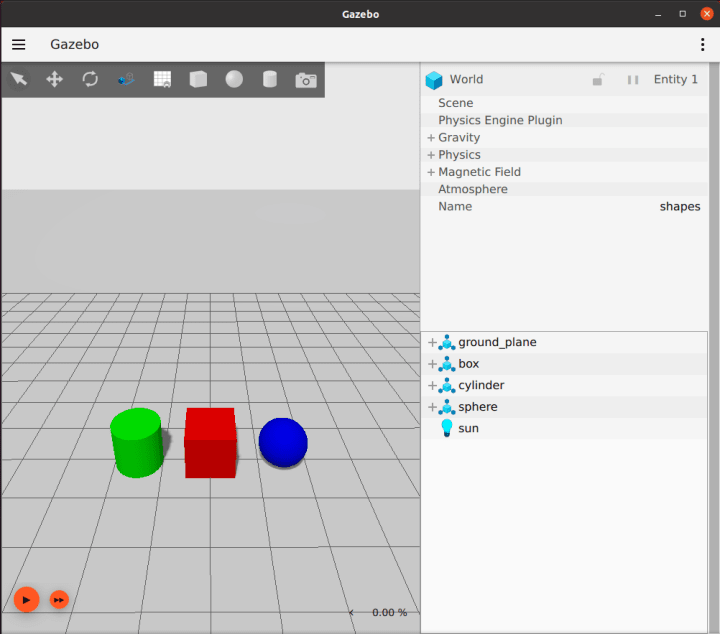
Task: Expand world stats via the small arrow
Action: (x=351, y=612)
